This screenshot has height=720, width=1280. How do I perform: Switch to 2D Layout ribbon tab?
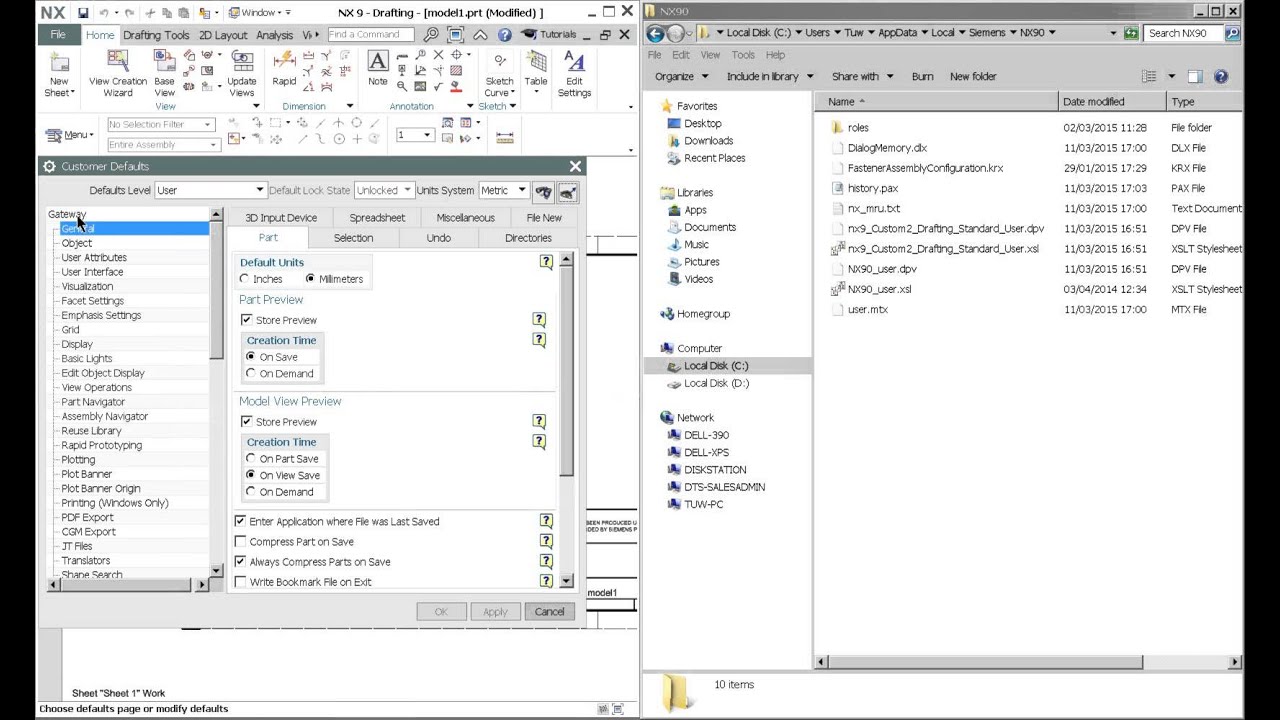tap(223, 35)
